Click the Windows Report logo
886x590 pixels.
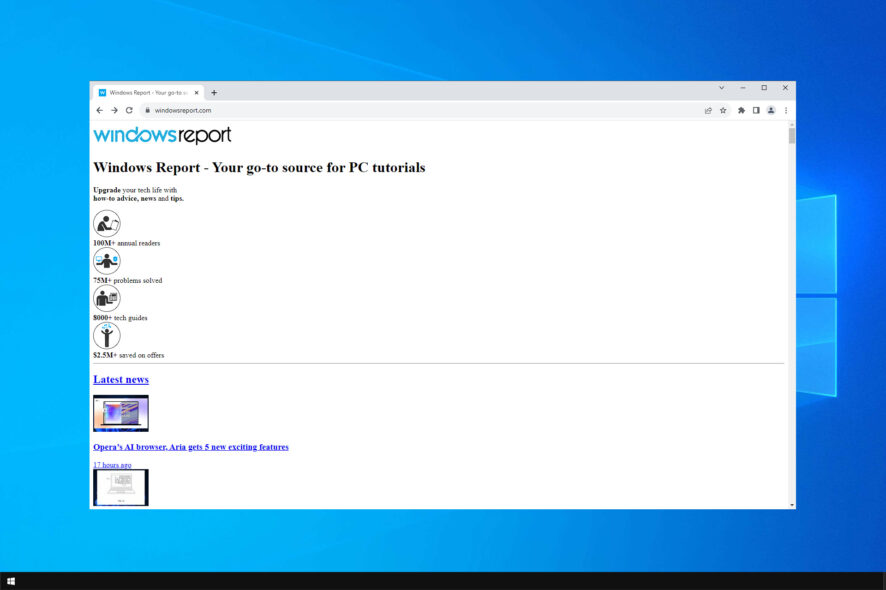tap(162, 135)
